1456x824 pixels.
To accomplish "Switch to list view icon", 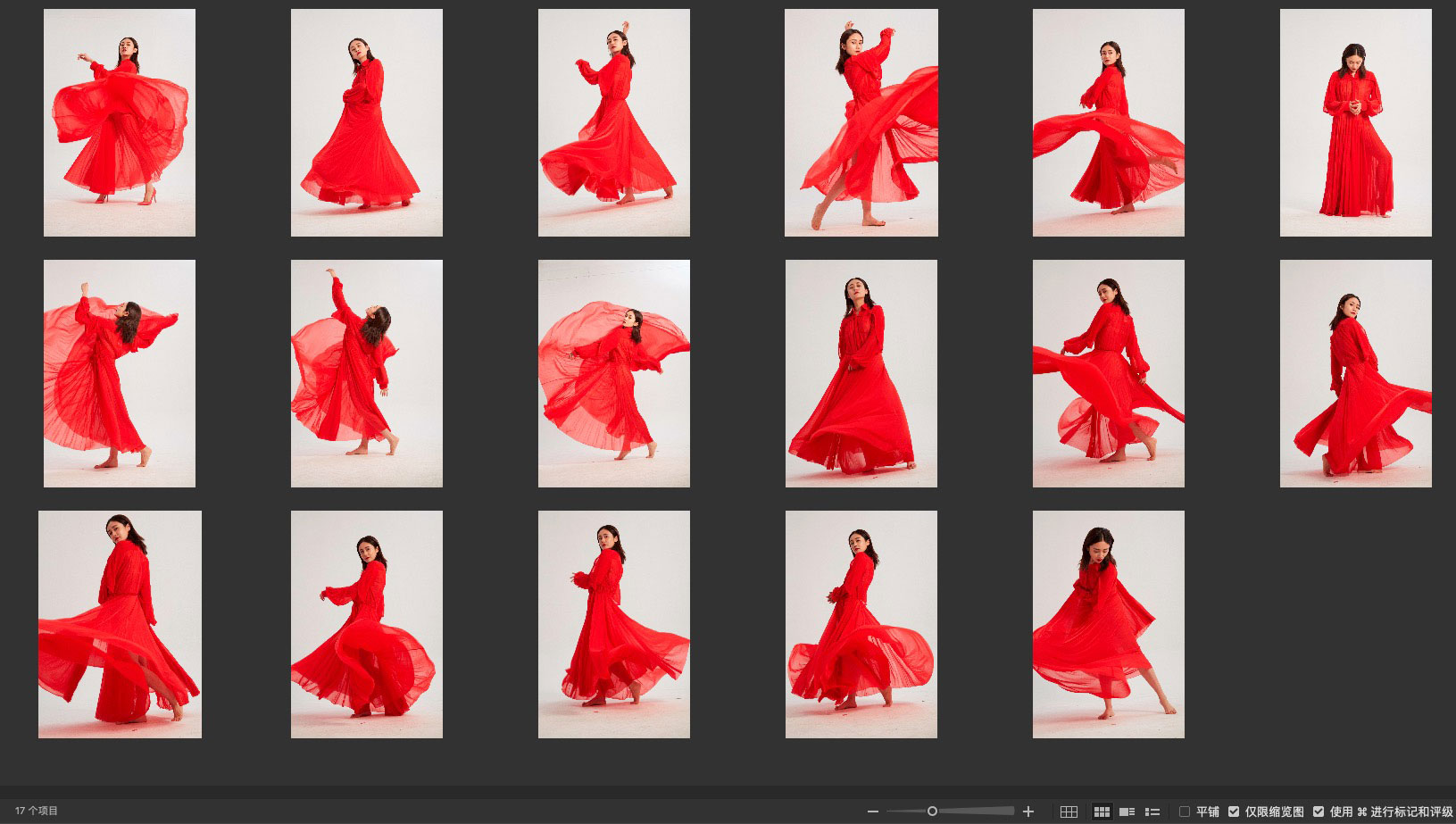I will coord(1152,812).
